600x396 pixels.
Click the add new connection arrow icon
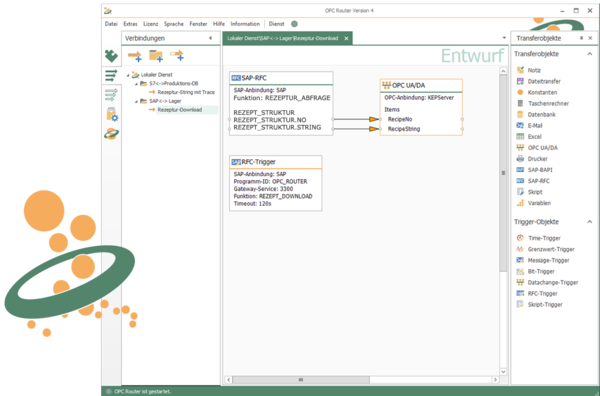pyautogui.click(x=134, y=56)
